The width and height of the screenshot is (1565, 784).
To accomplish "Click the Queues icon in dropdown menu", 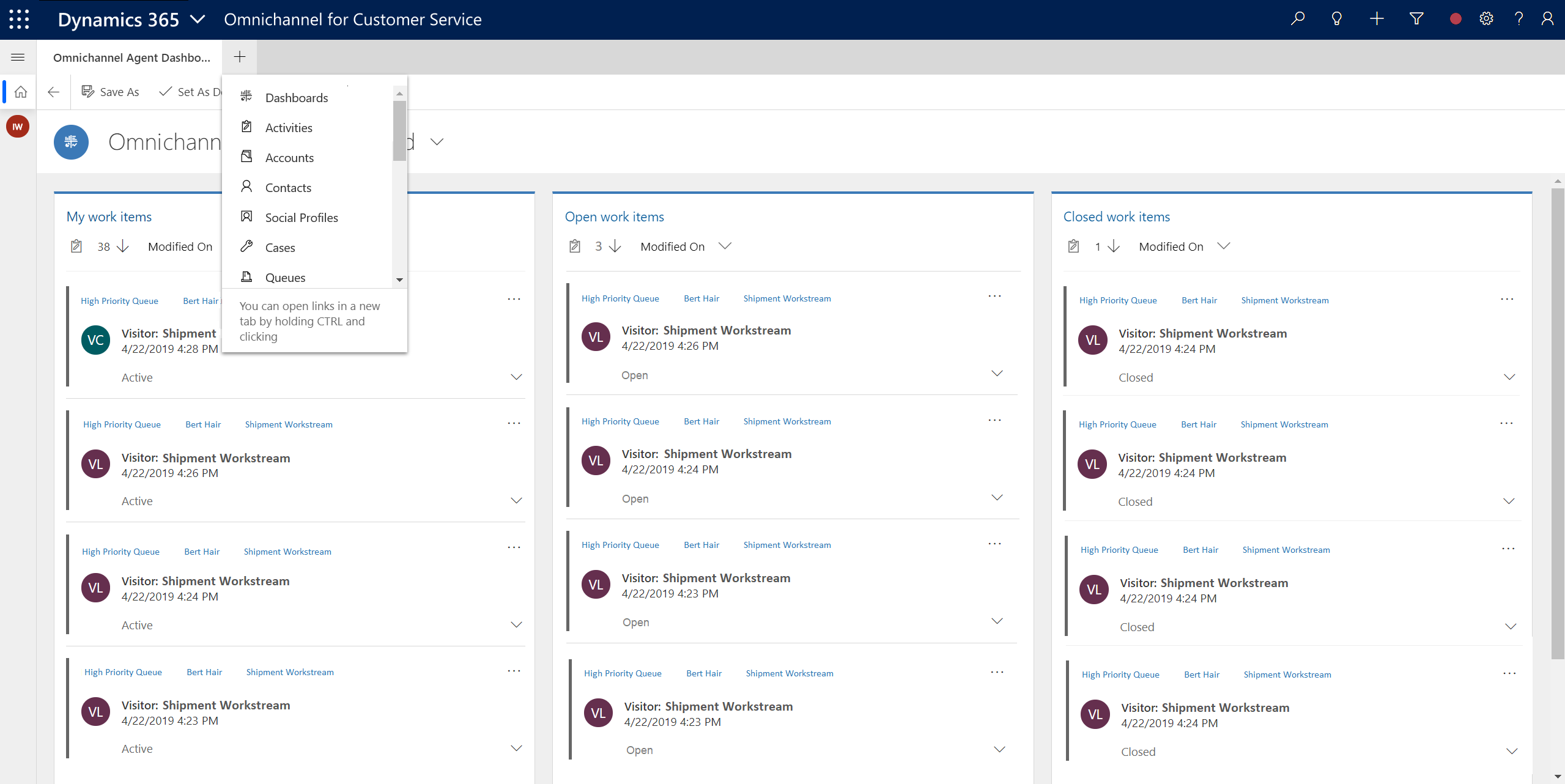I will coord(247,277).
